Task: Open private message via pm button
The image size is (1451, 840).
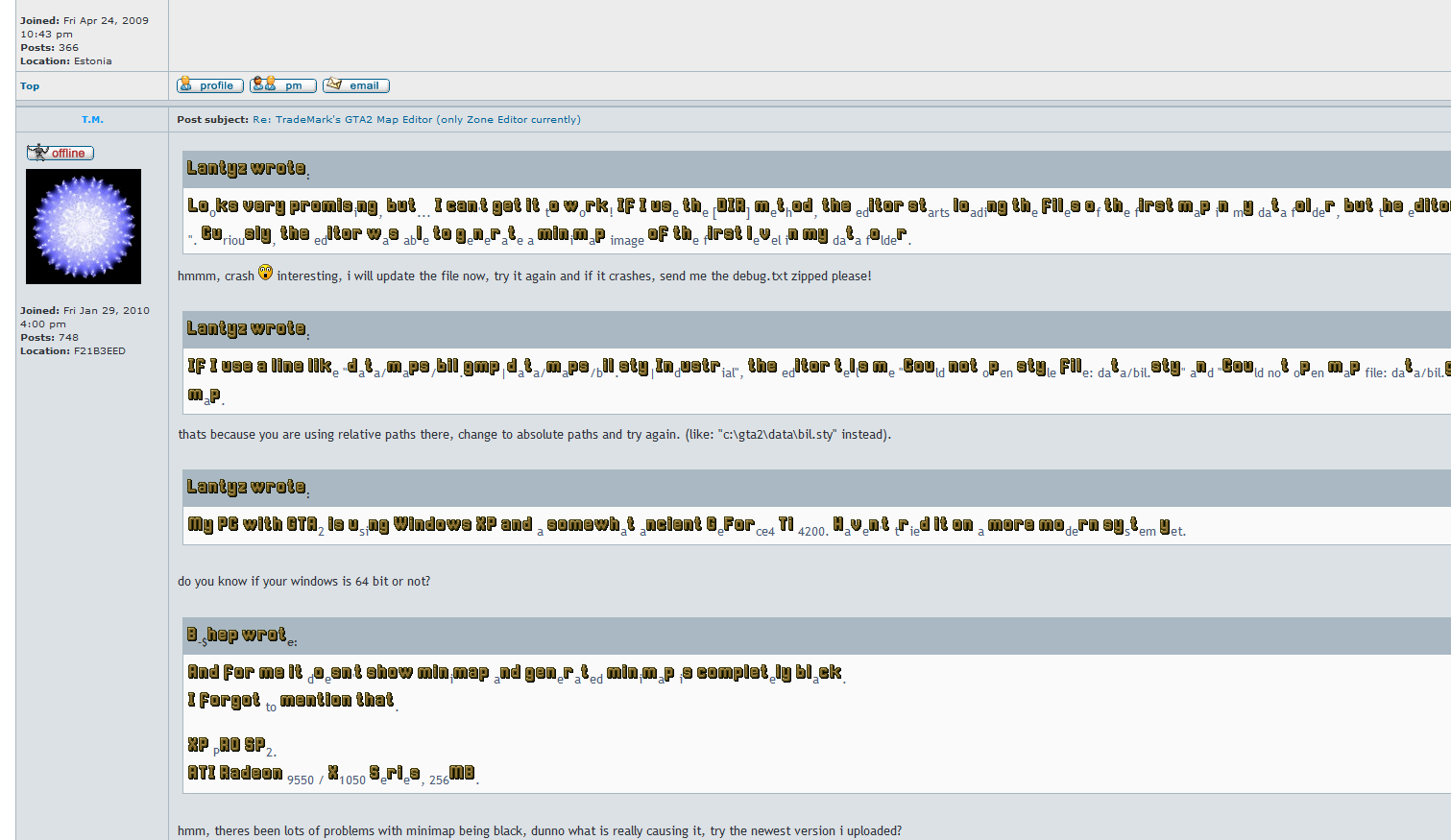Action: 282,85
